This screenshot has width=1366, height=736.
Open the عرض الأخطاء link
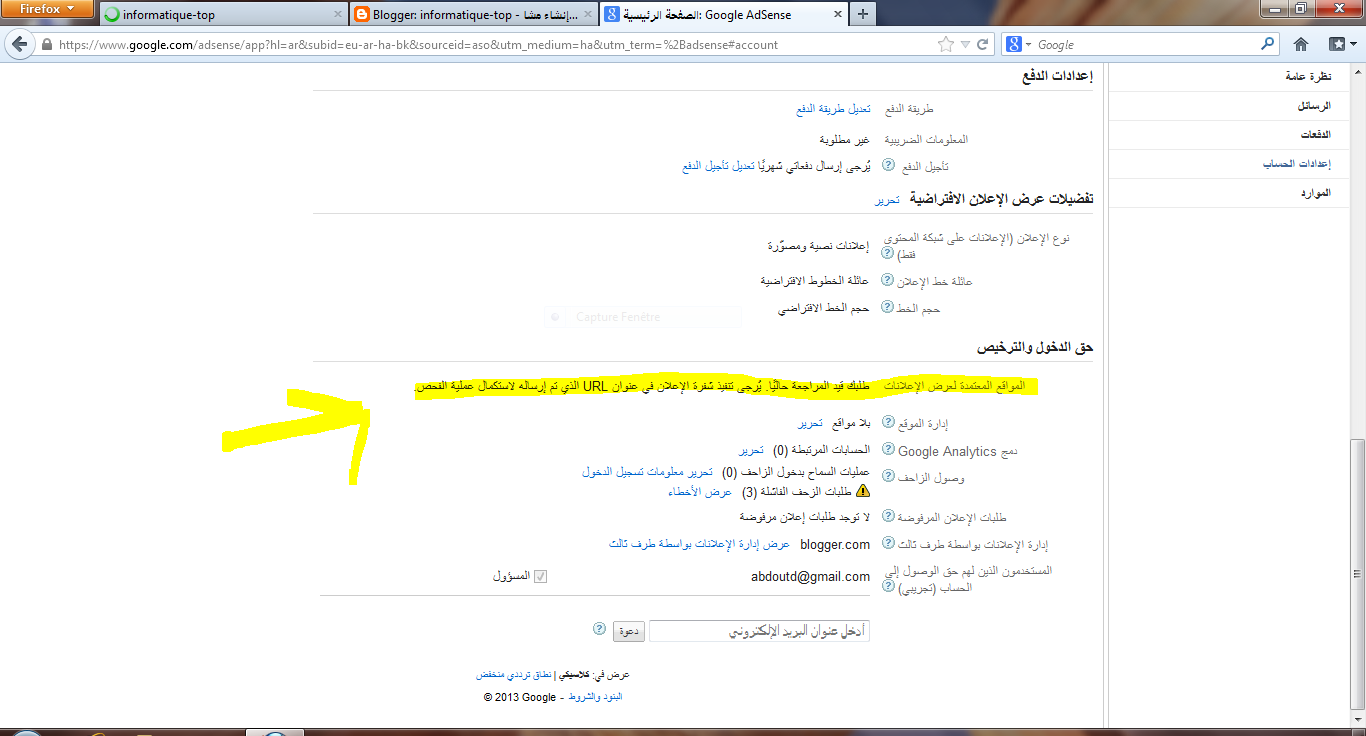coord(701,491)
